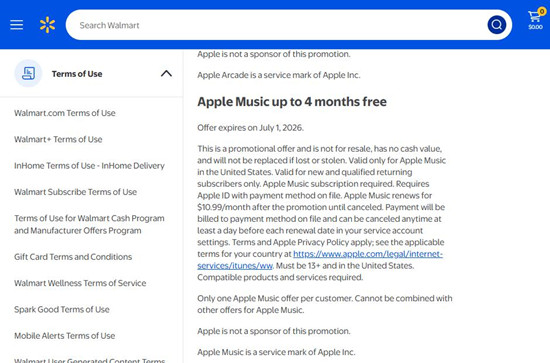Click text 'Only one Apple Music offer per customer'
This screenshot has width=550, height=363.
tap(275, 298)
